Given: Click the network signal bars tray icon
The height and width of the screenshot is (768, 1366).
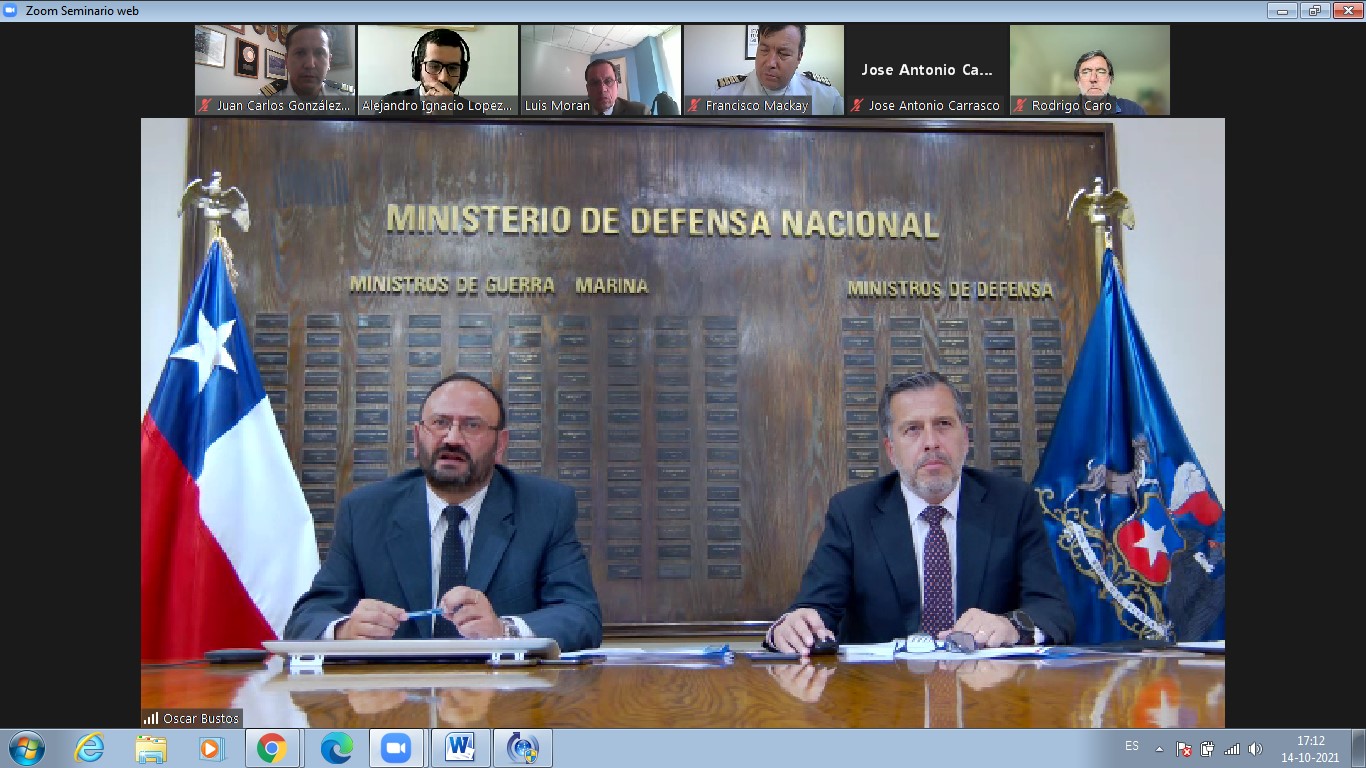Looking at the screenshot, I should [1232, 748].
